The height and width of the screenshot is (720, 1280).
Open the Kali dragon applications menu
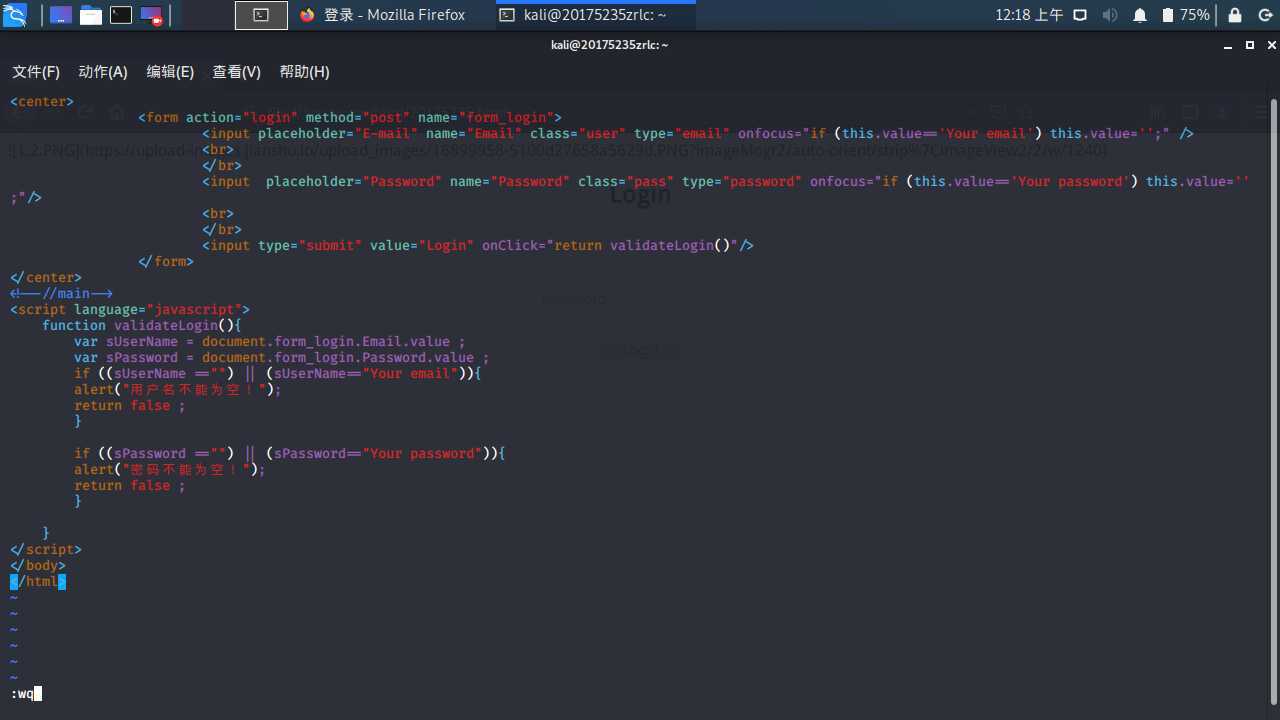(x=15, y=15)
